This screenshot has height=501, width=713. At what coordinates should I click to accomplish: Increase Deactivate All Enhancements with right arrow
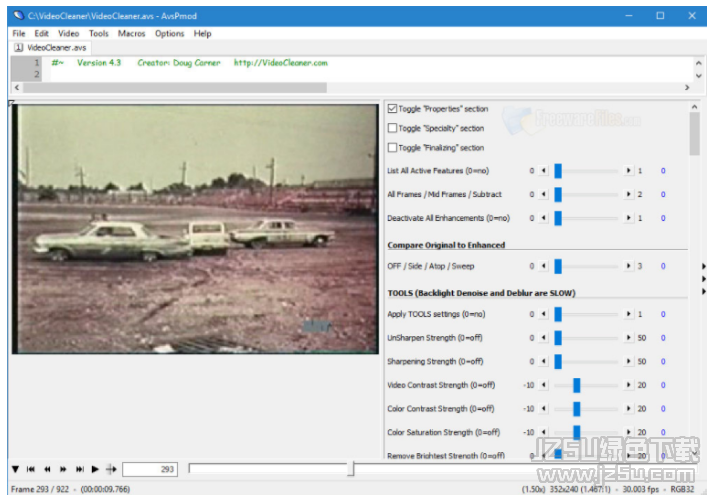coord(628,218)
